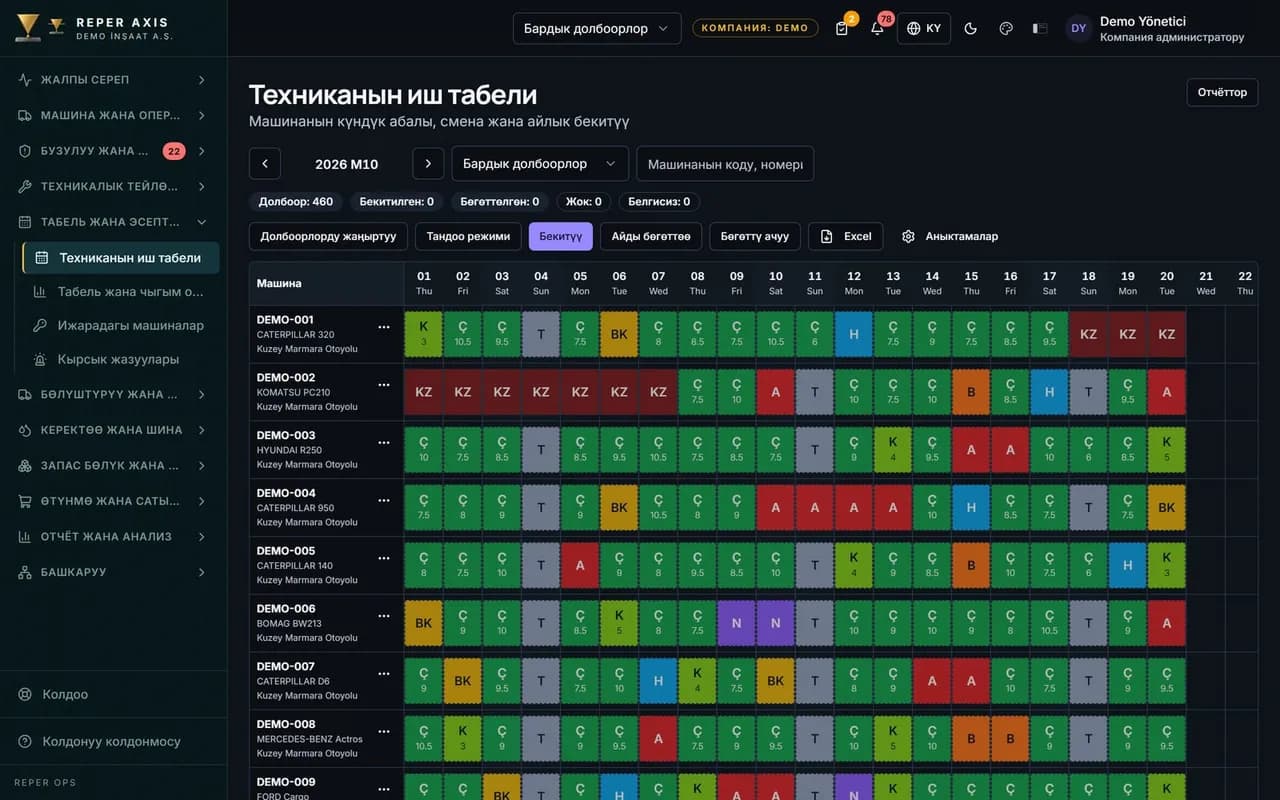This screenshot has height=800, width=1280.
Task: Open Кырсык жазуулары menu item
Action: click(x=121, y=359)
